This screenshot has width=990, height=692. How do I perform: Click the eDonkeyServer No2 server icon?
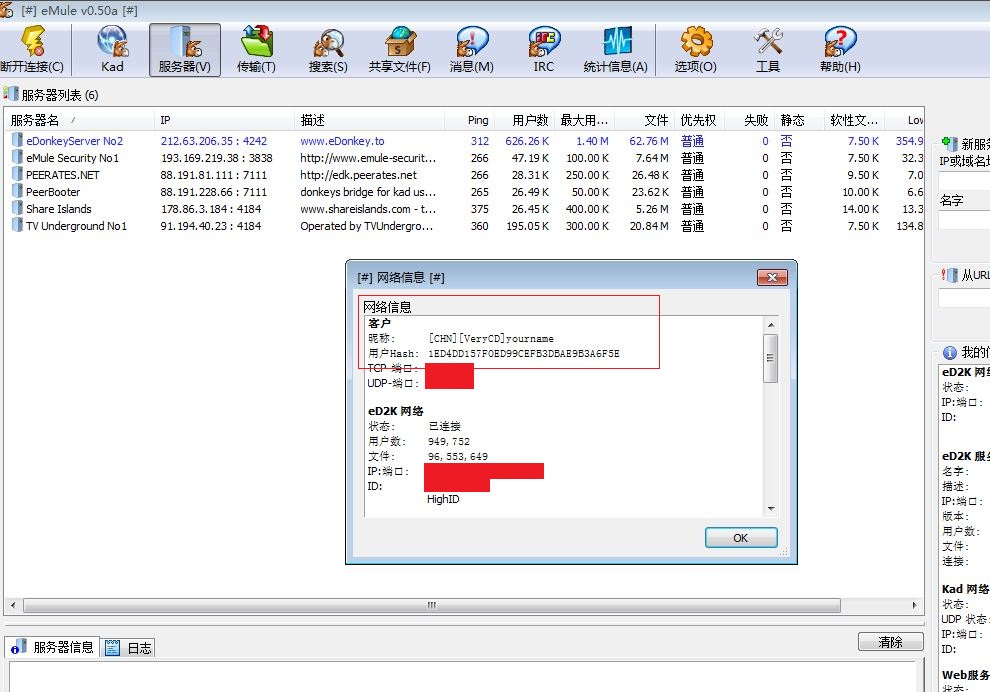point(17,140)
